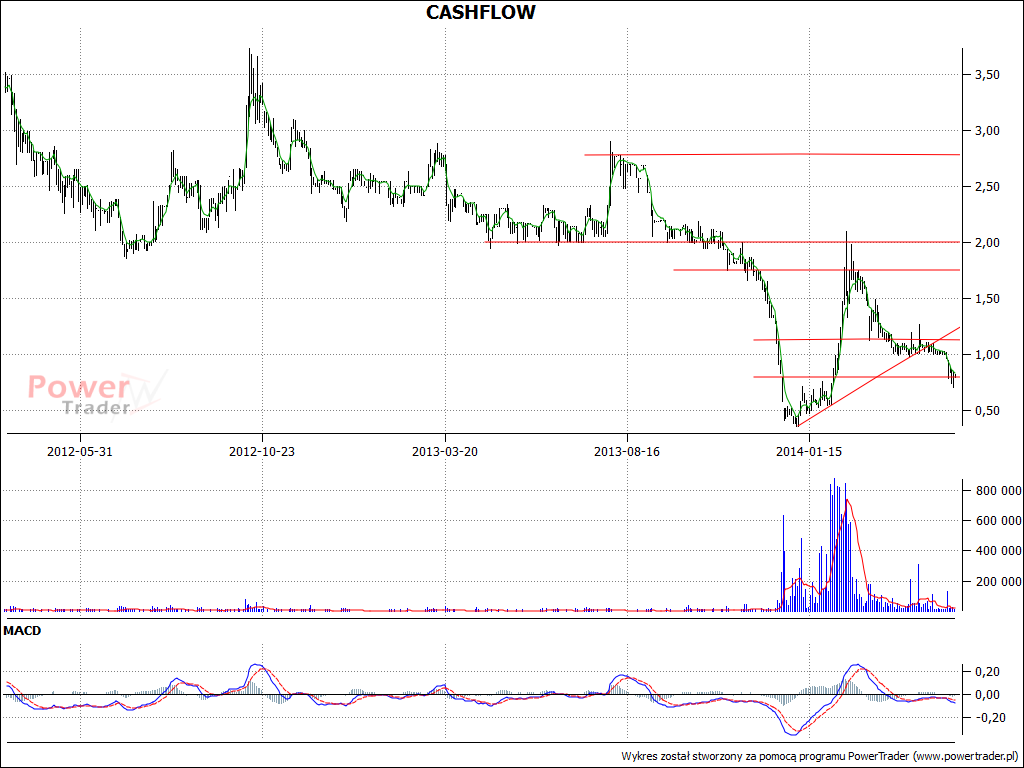Click the 2013-08-16 date label
This screenshot has height=768, width=1024.
click(x=627, y=452)
